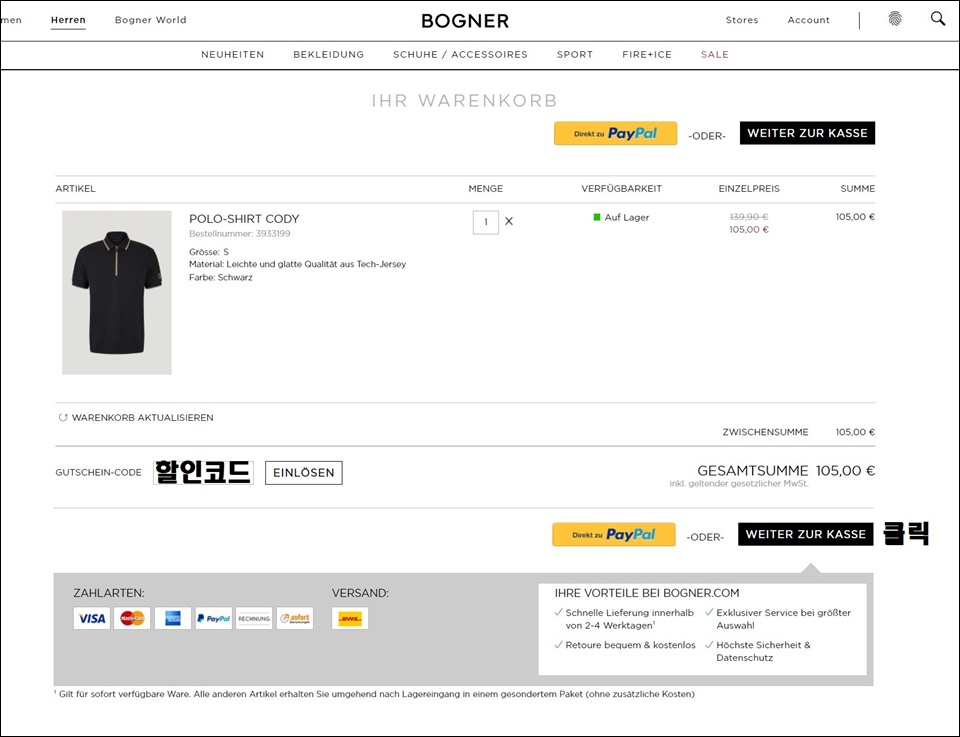The width and height of the screenshot is (960, 737).
Task: Click the DHL shipping icon
Action: click(x=350, y=618)
